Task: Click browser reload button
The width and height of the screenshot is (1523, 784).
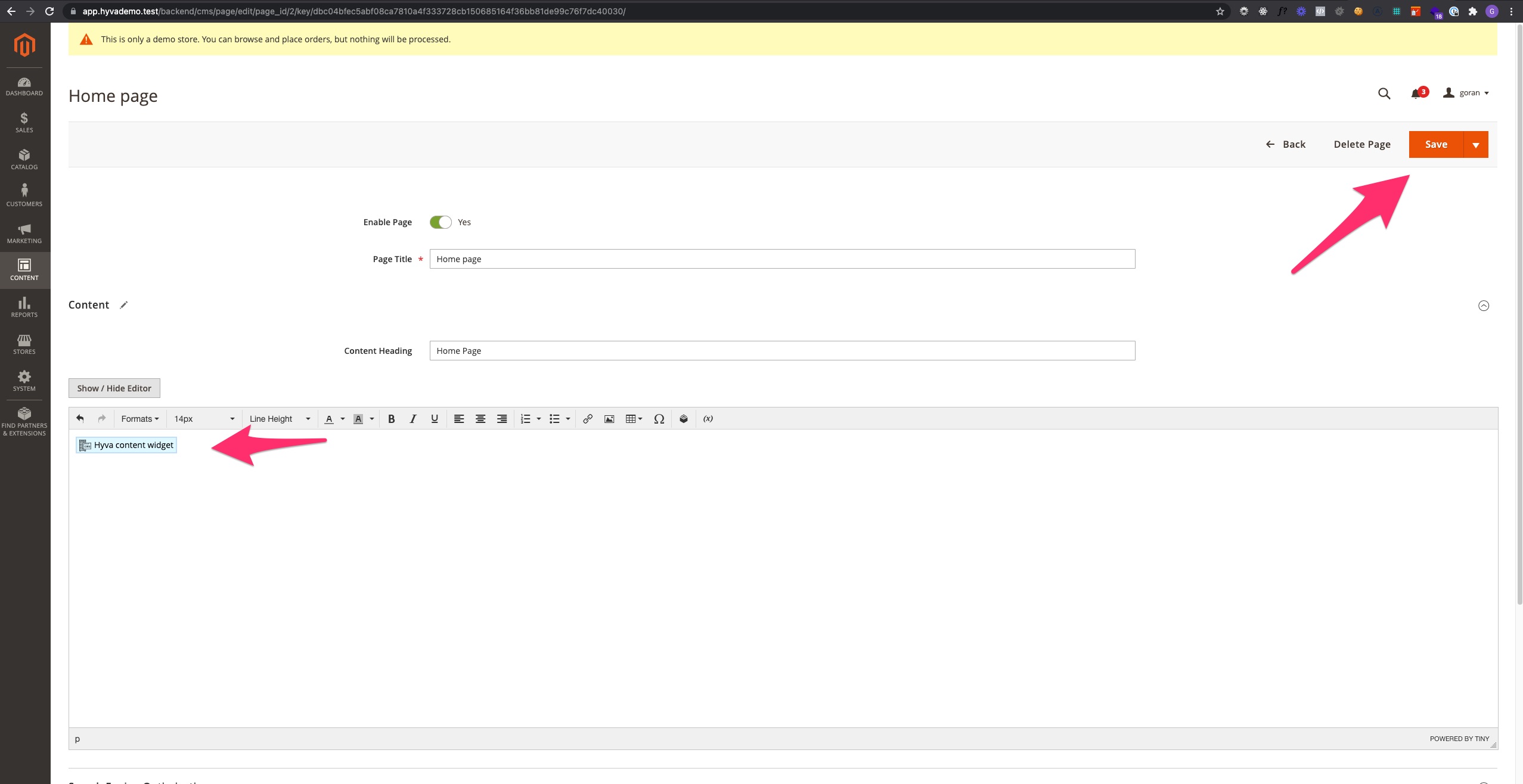Action: pyautogui.click(x=49, y=11)
